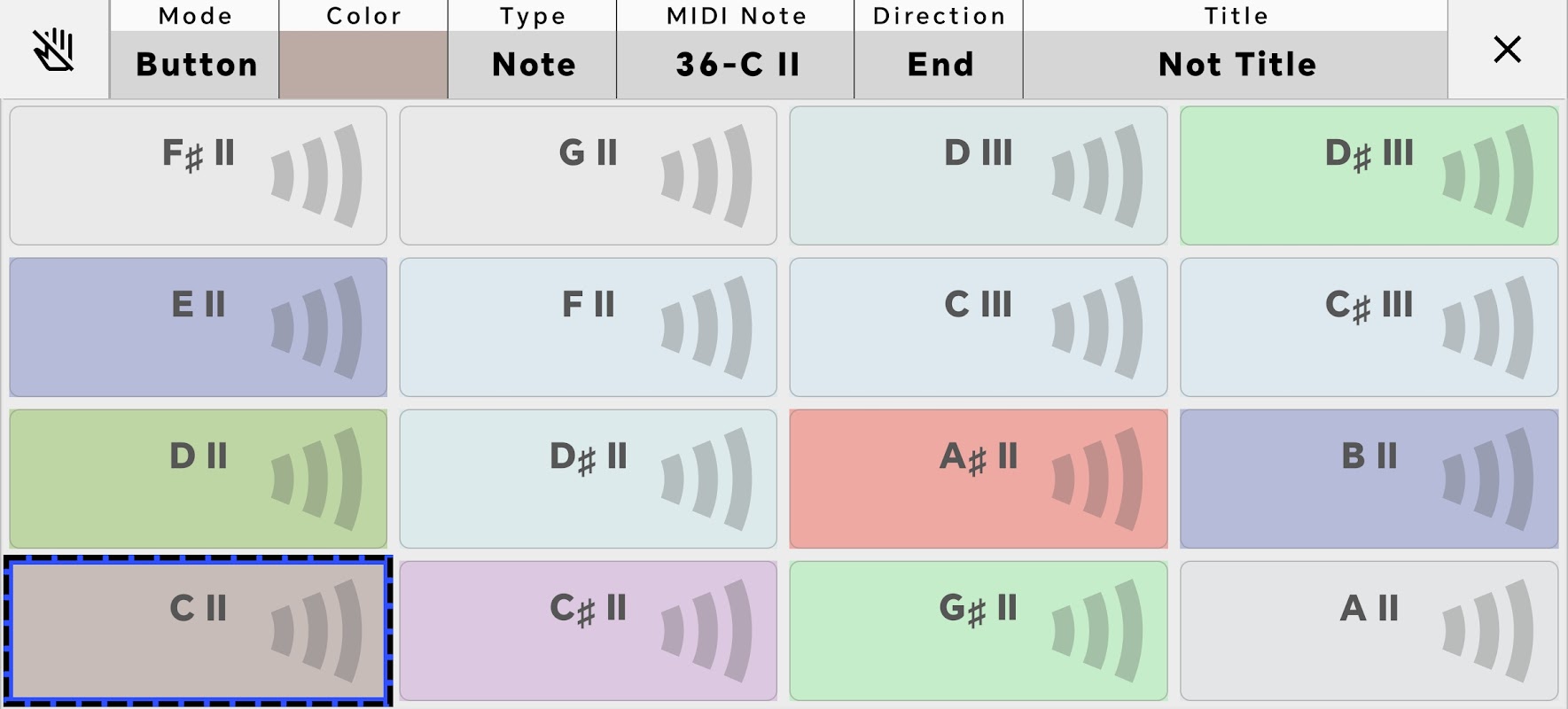Click the velocity waves icon on A# II pad

click(x=1097, y=479)
